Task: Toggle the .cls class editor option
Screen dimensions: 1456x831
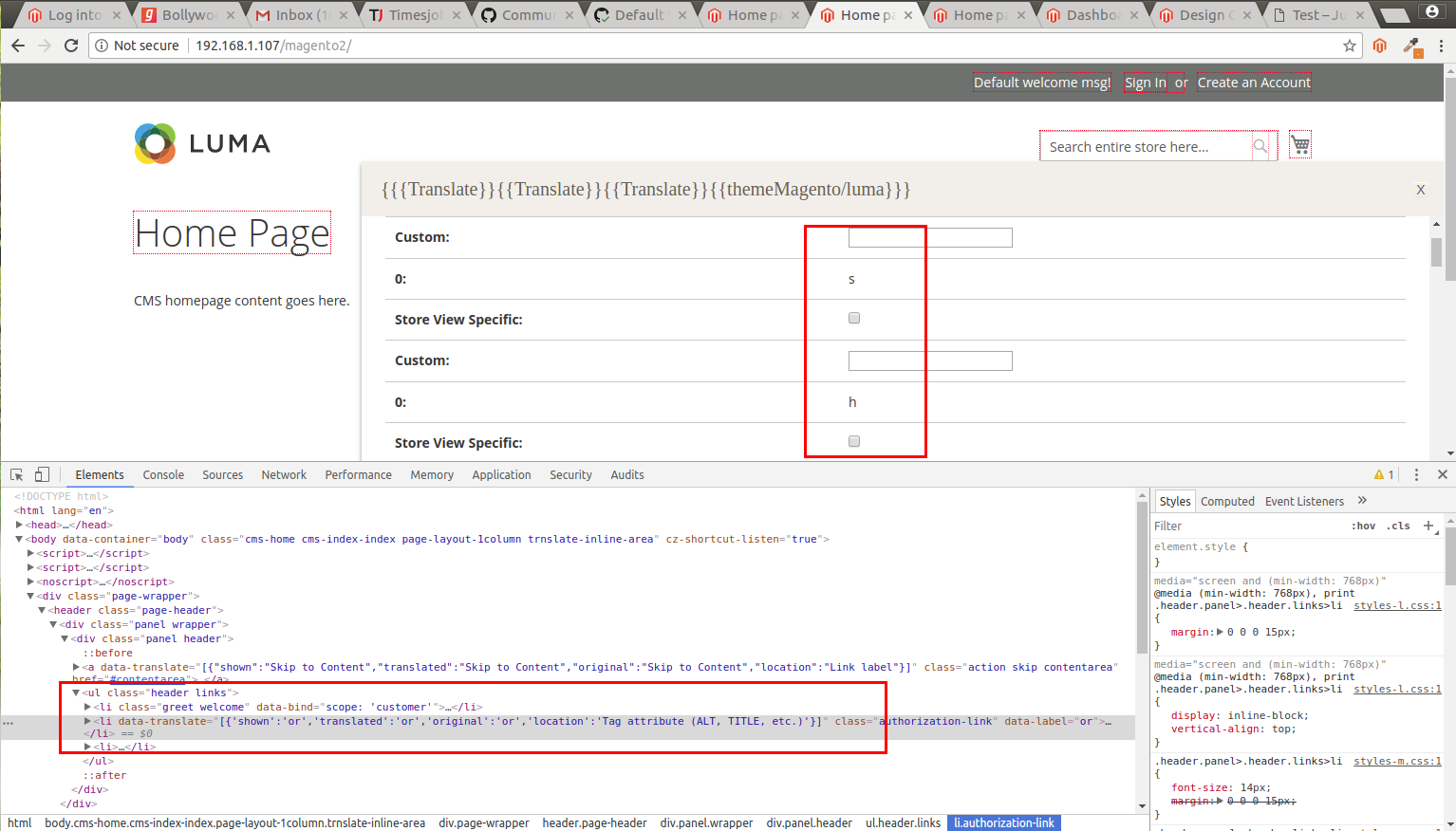Action: [x=1399, y=526]
